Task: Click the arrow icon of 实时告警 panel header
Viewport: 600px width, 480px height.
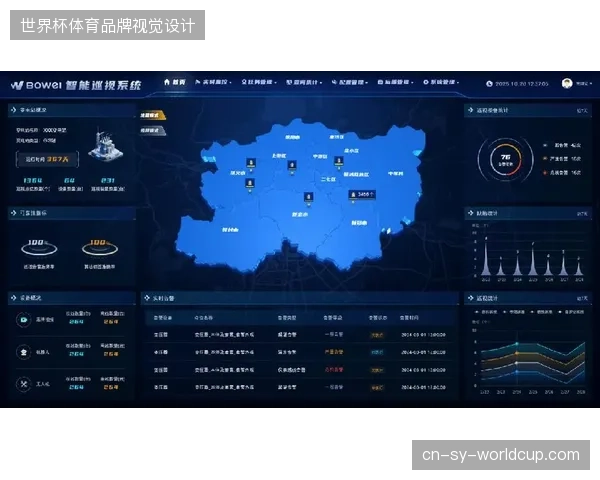Action: pos(147,298)
